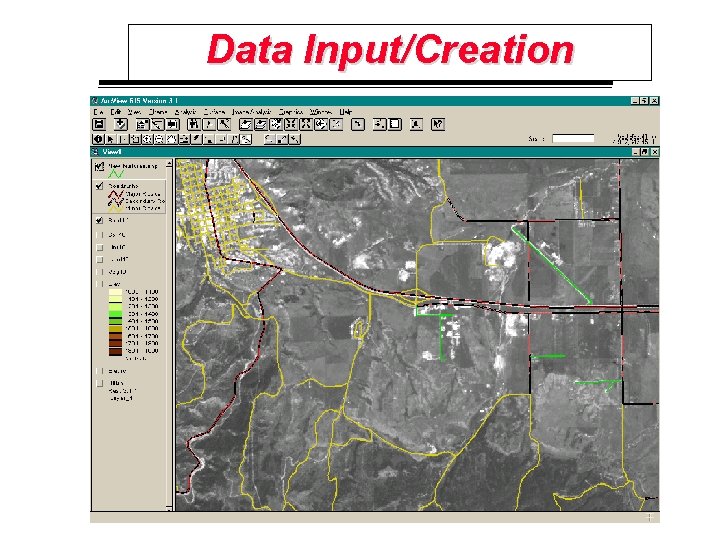Select the Pan hand tool

[172, 139]
